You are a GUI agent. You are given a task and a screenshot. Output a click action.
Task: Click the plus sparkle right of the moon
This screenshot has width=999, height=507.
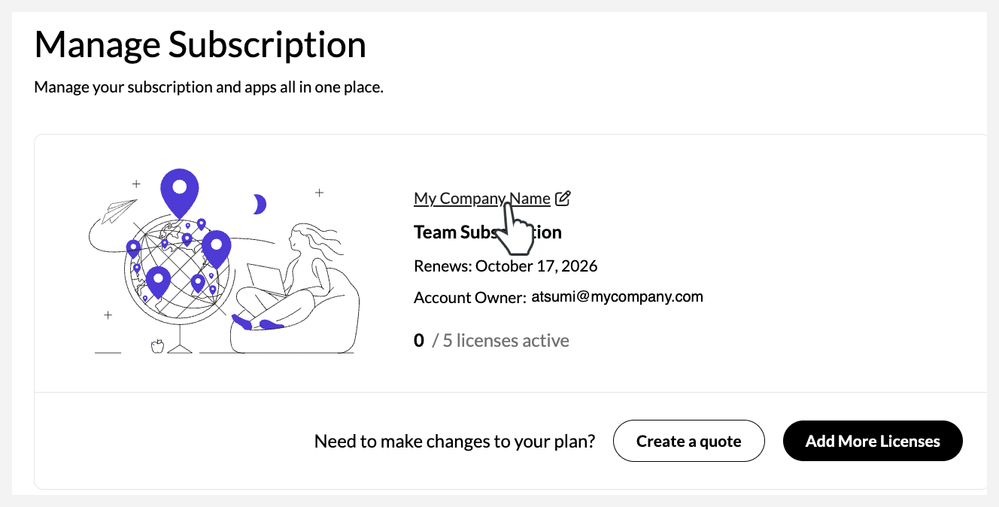[319, 192]
